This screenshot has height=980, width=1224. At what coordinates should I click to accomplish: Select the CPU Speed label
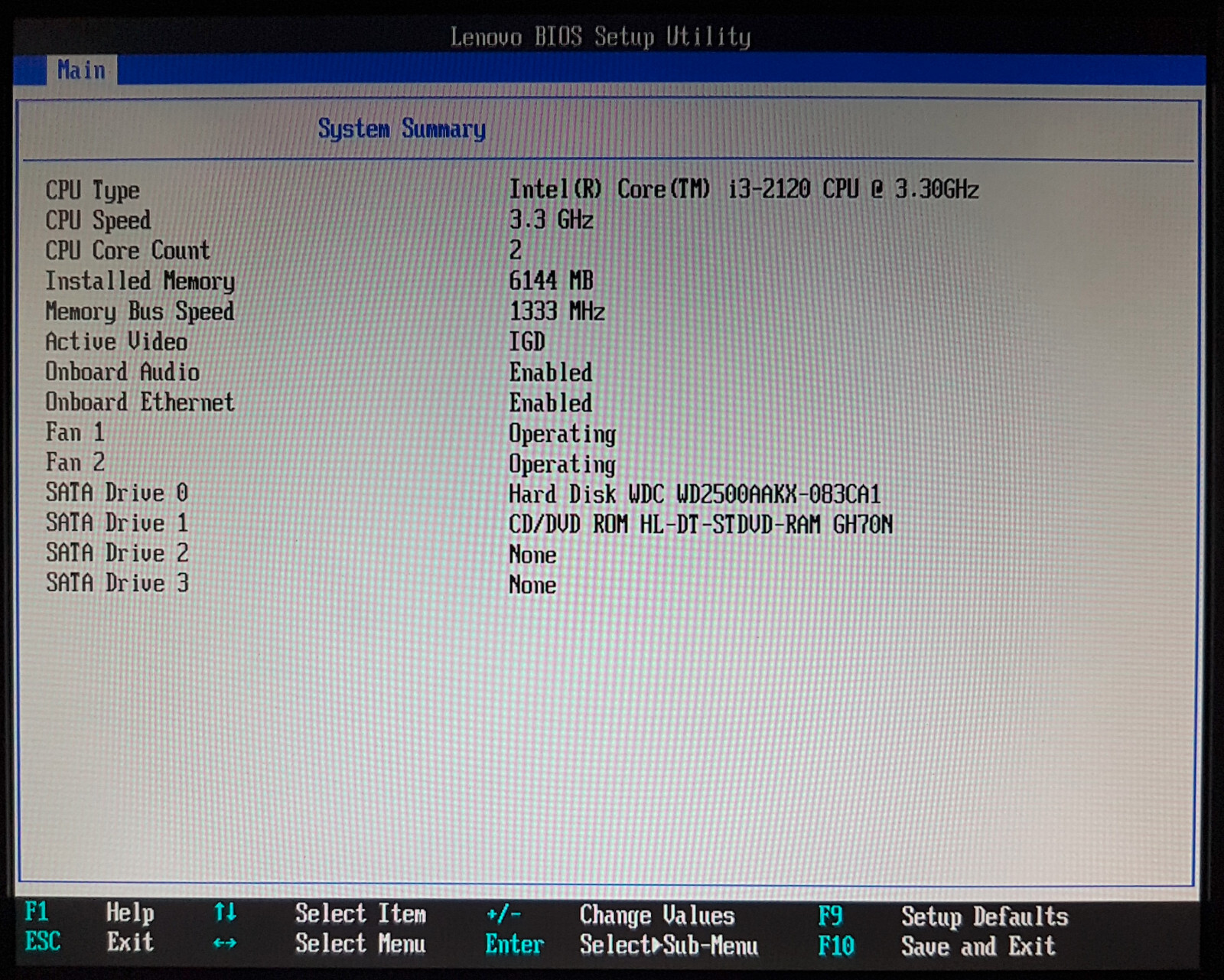point(98,220)
